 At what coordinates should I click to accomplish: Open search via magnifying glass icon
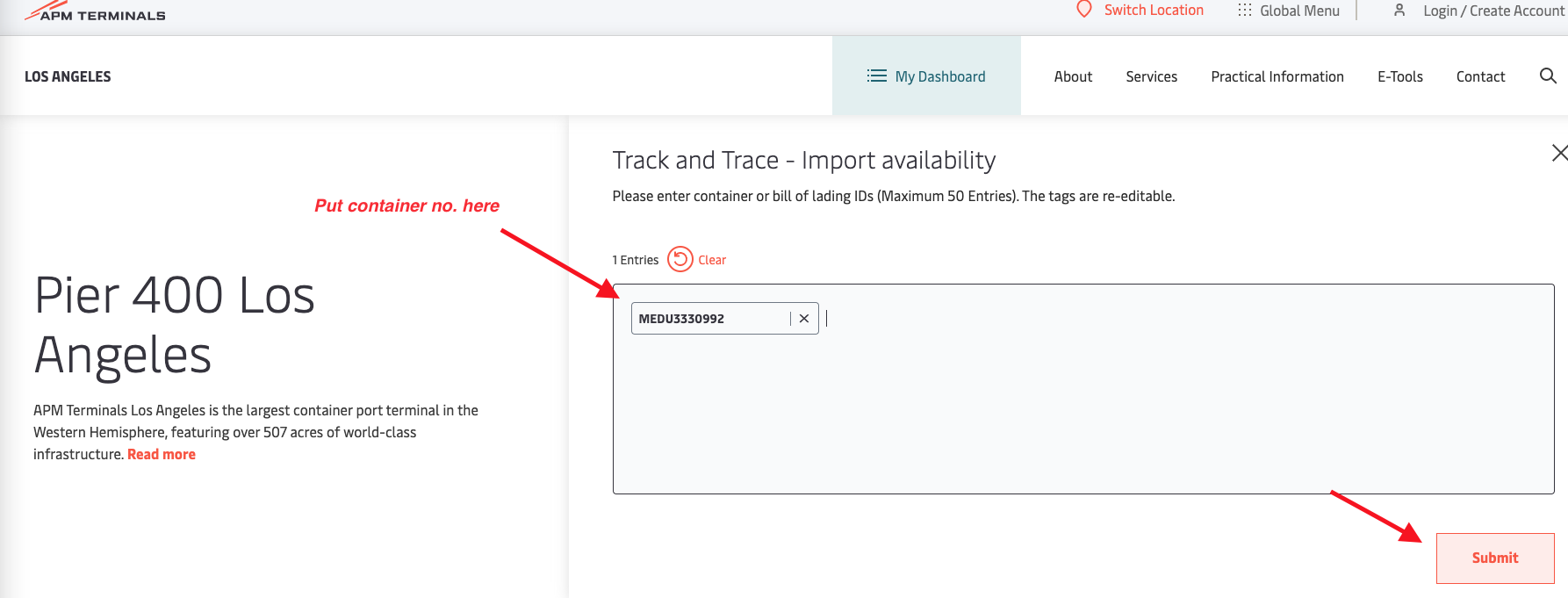[x=1548, y=76]
